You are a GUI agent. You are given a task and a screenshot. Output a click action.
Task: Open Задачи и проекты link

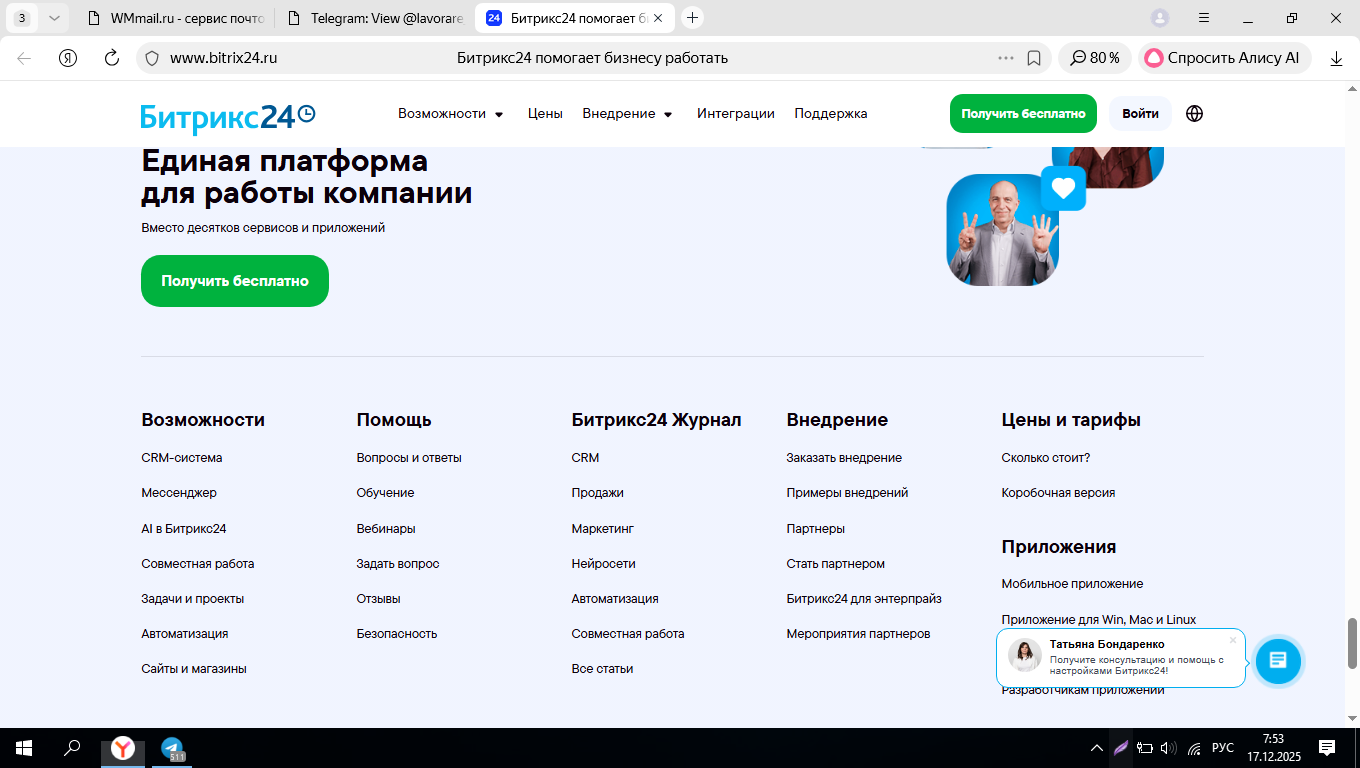pos(193,599)
